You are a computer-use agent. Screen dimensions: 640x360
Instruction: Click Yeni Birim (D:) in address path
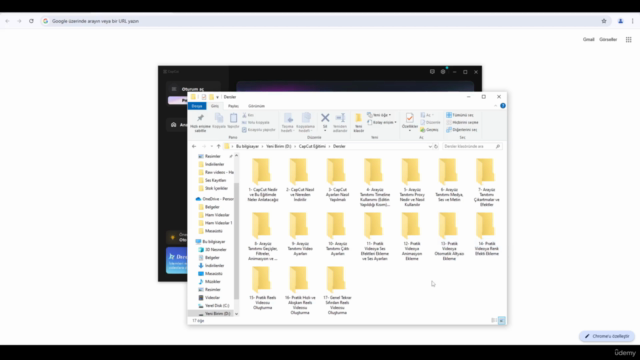click(279, 146)
